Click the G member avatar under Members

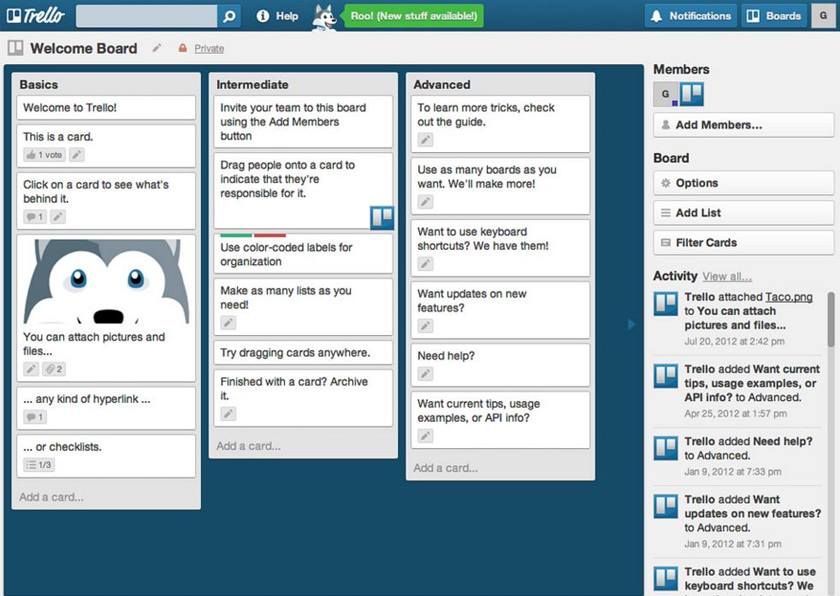pos(666,94)
